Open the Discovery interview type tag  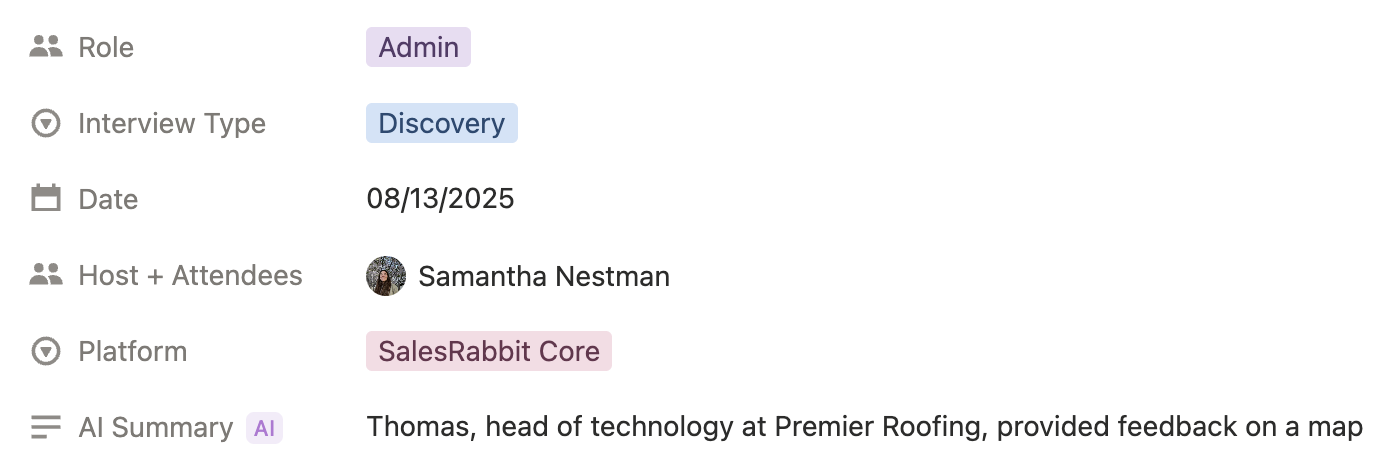441,123
